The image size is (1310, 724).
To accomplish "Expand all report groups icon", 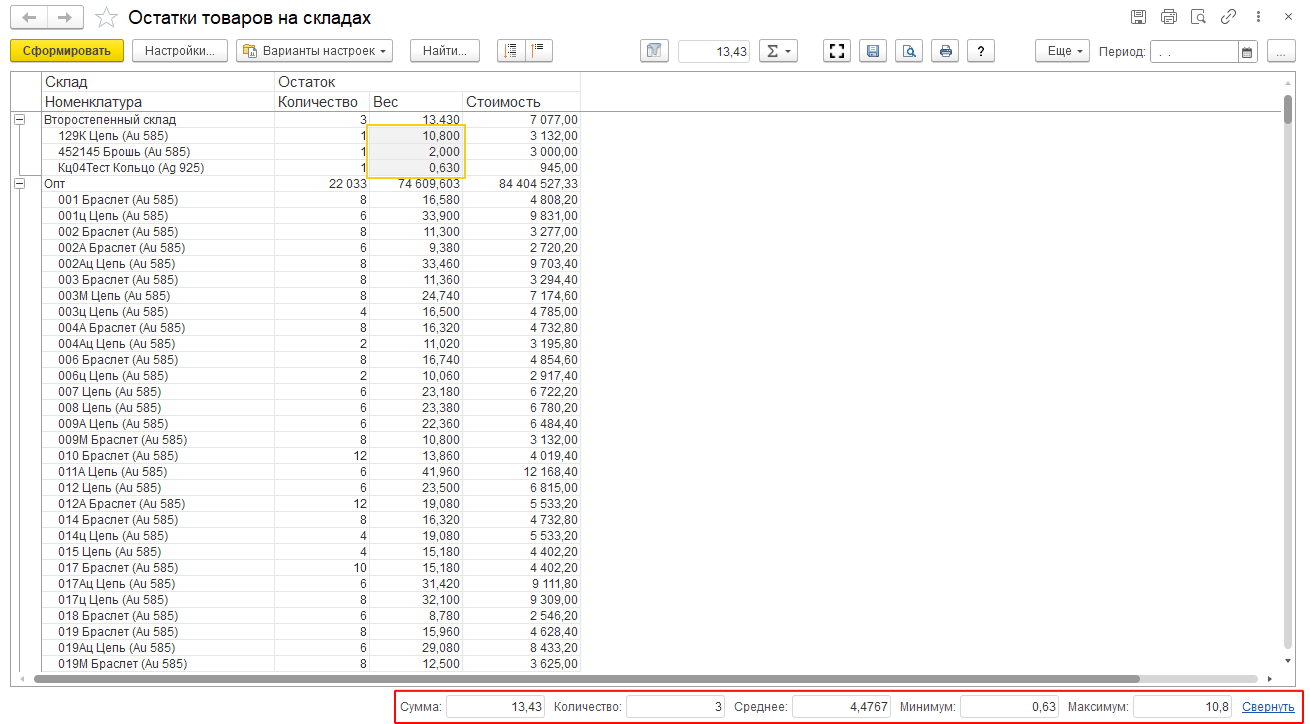I will 511,51.
